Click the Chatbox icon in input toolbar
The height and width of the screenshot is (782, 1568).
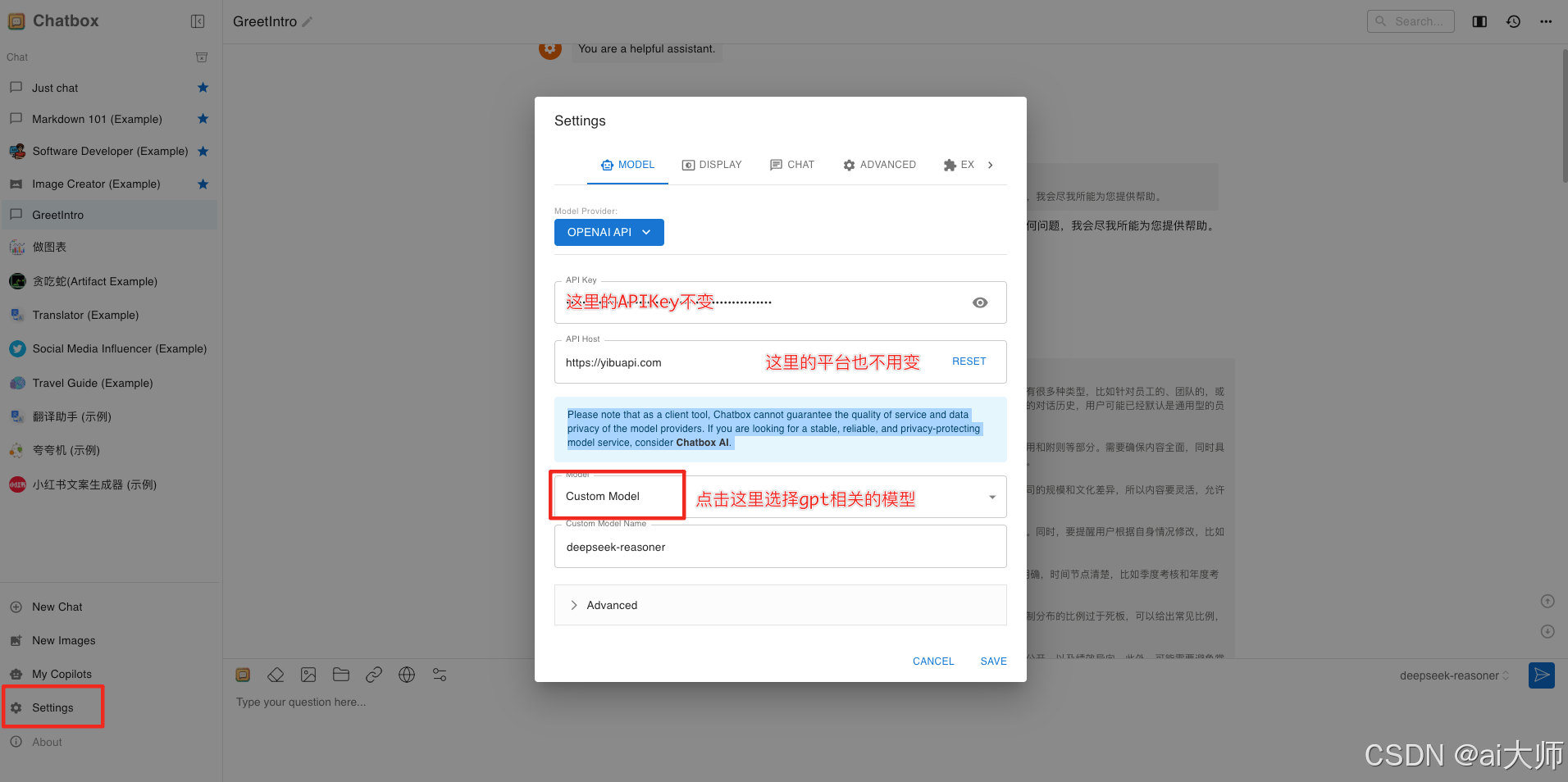point(243,675)
